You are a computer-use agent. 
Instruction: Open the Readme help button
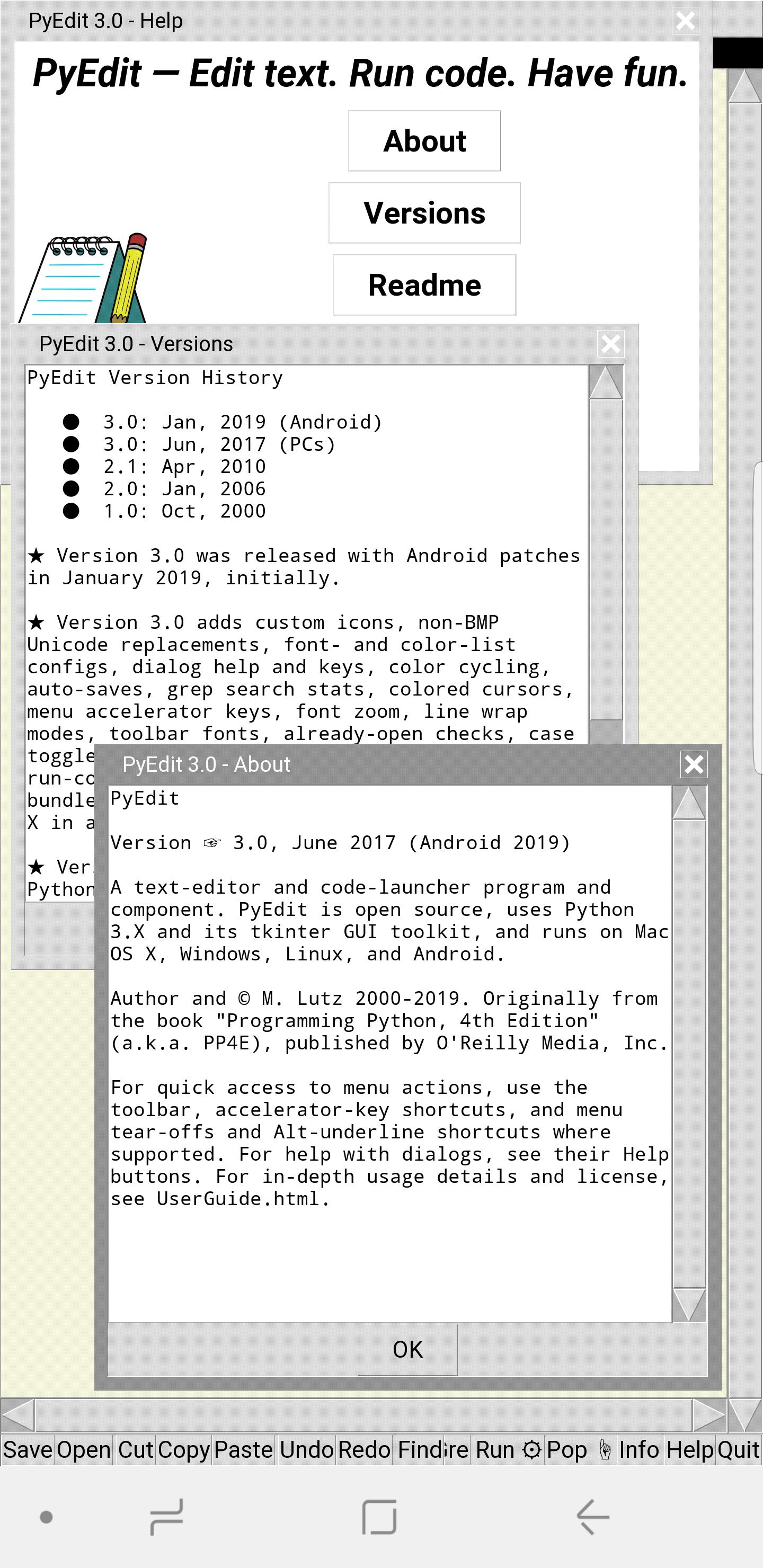click(424, 285)
